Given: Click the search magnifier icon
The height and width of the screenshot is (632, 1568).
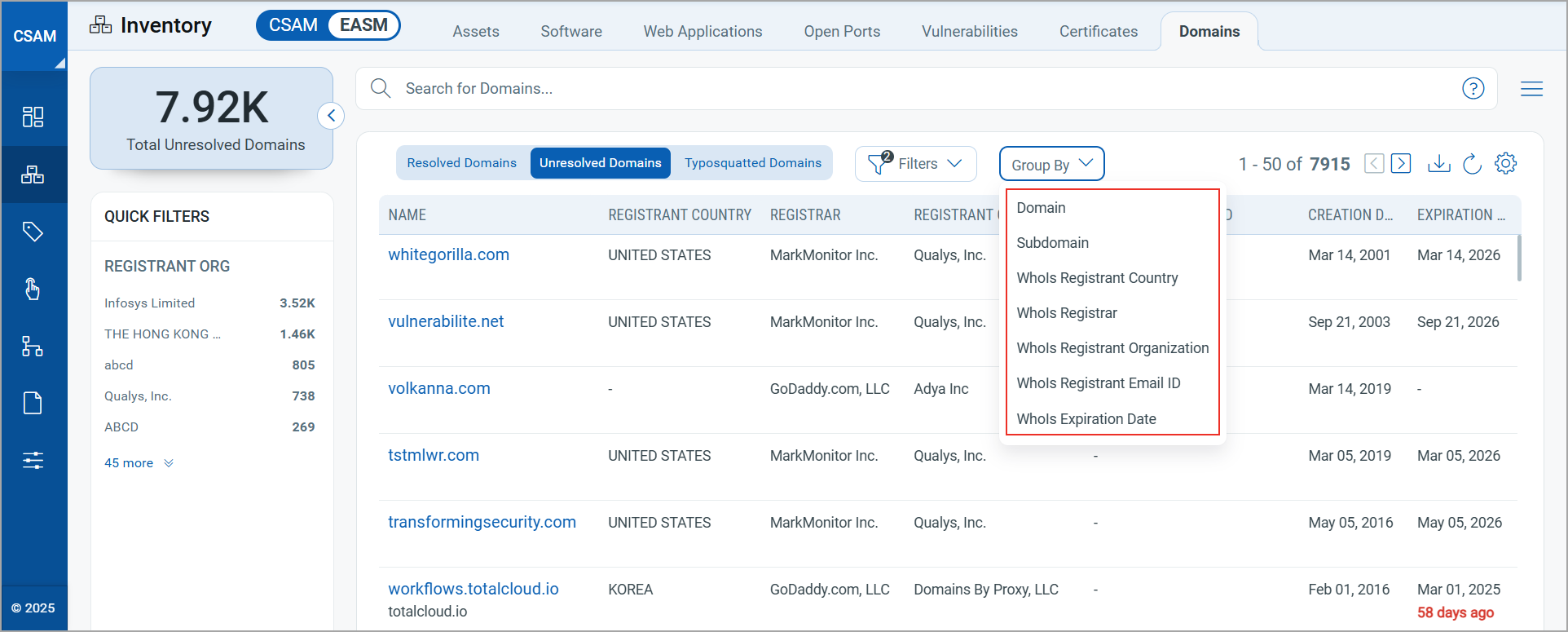Looking at the screenshot, I should click(x=381, y=88).
